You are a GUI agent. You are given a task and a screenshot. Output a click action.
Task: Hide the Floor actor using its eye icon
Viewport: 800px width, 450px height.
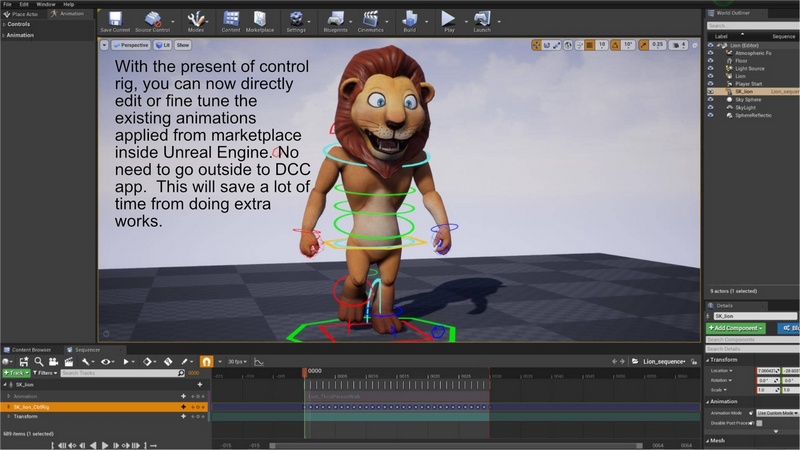coord(710,60)
